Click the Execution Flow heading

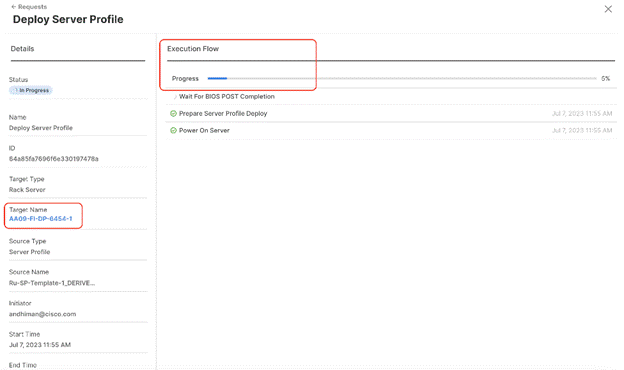point(193,49)
